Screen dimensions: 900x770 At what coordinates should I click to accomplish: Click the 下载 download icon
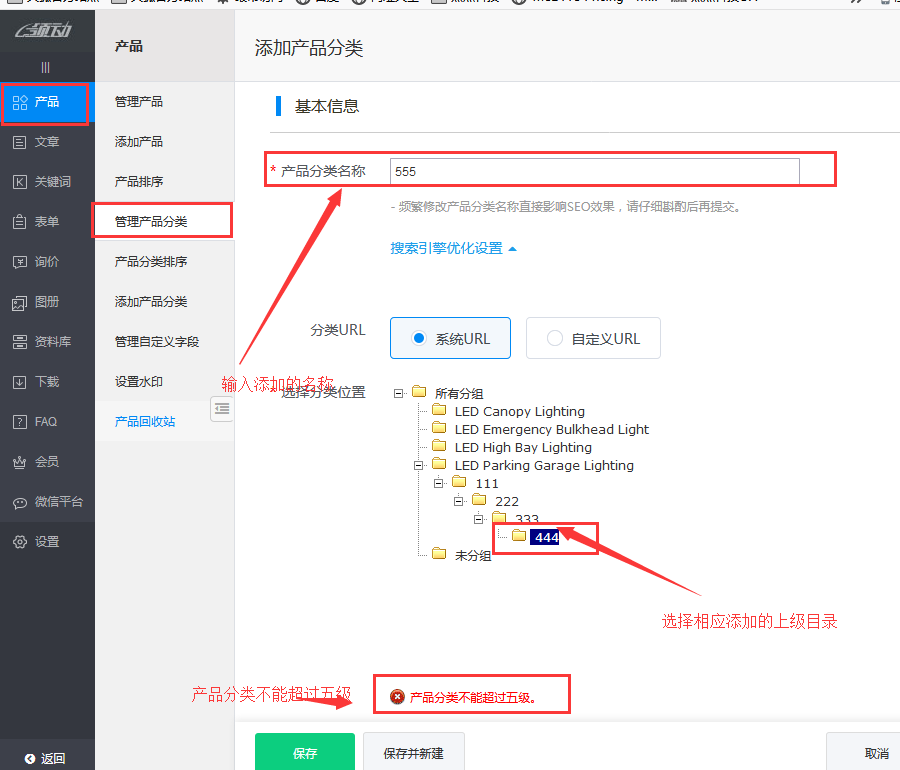tap(20, 382)
